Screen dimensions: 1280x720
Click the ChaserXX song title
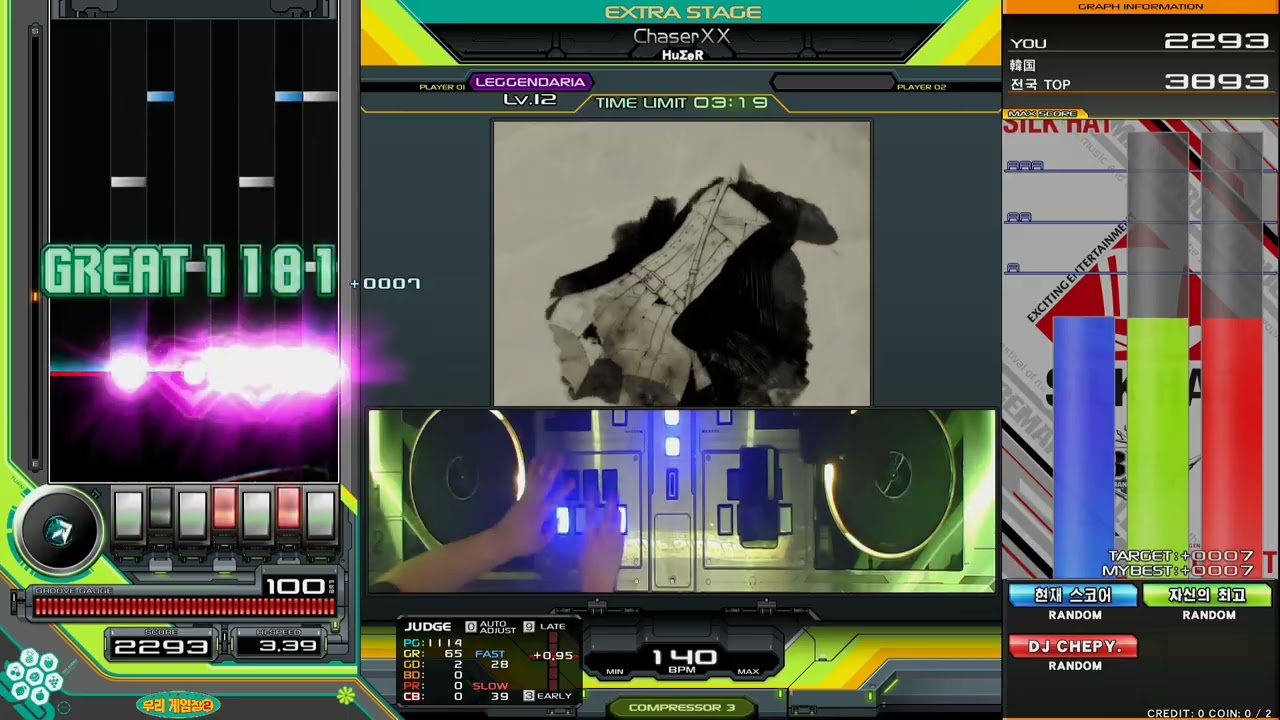pos(682,36)
